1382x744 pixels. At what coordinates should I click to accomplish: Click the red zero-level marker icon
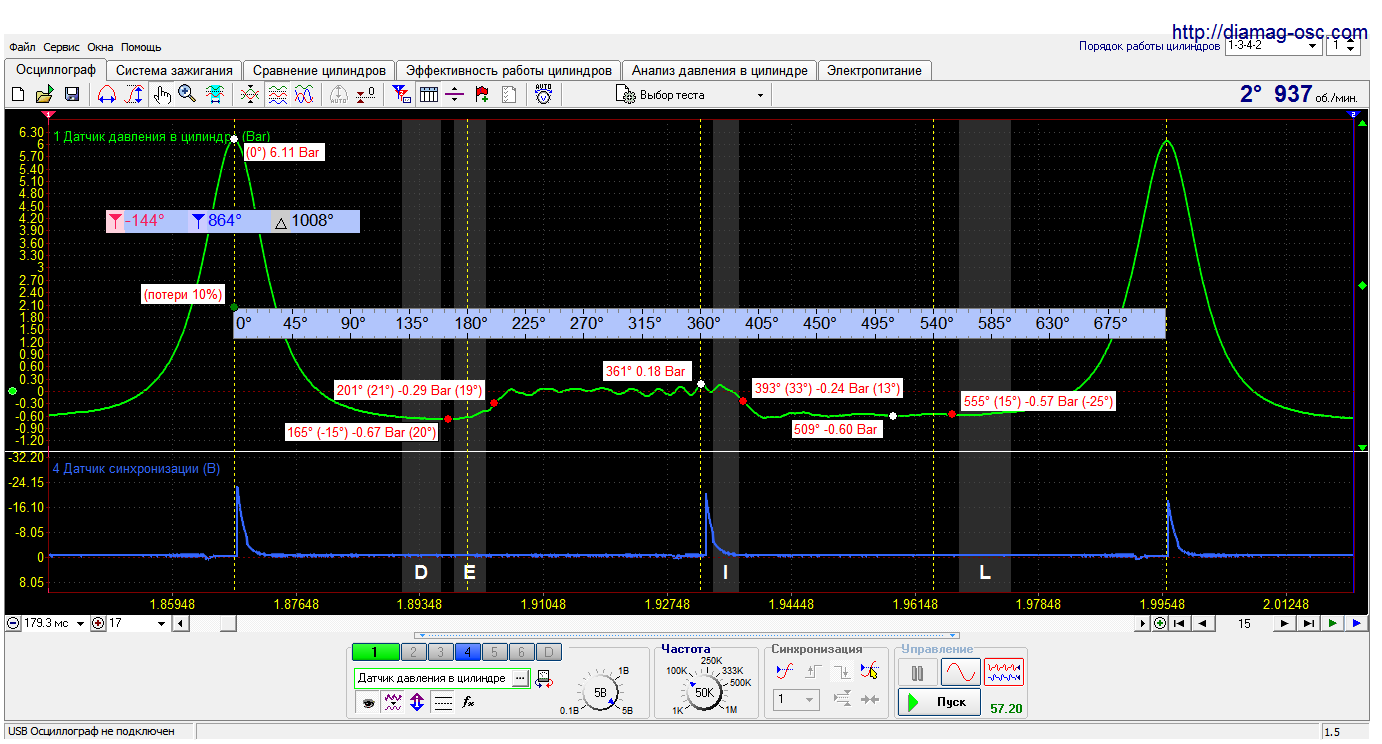tap(365, 94)
